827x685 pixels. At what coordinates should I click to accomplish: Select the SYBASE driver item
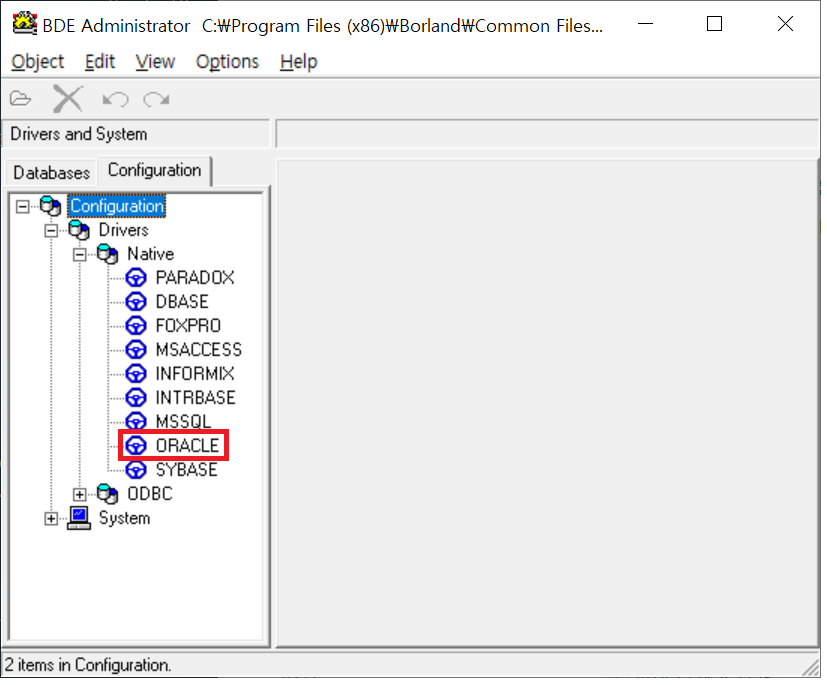coord(186,470)
